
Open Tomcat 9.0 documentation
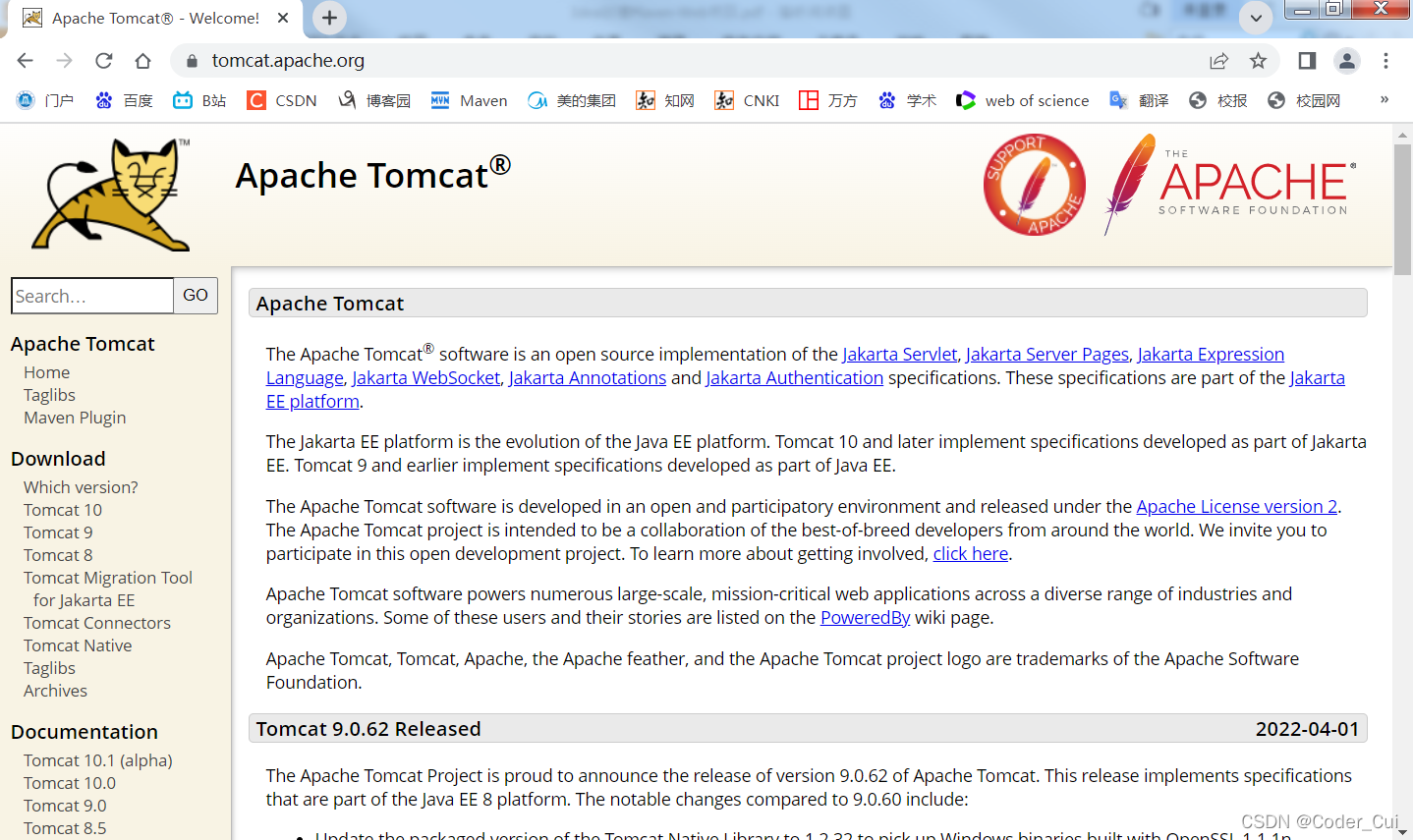coord(65,806)
